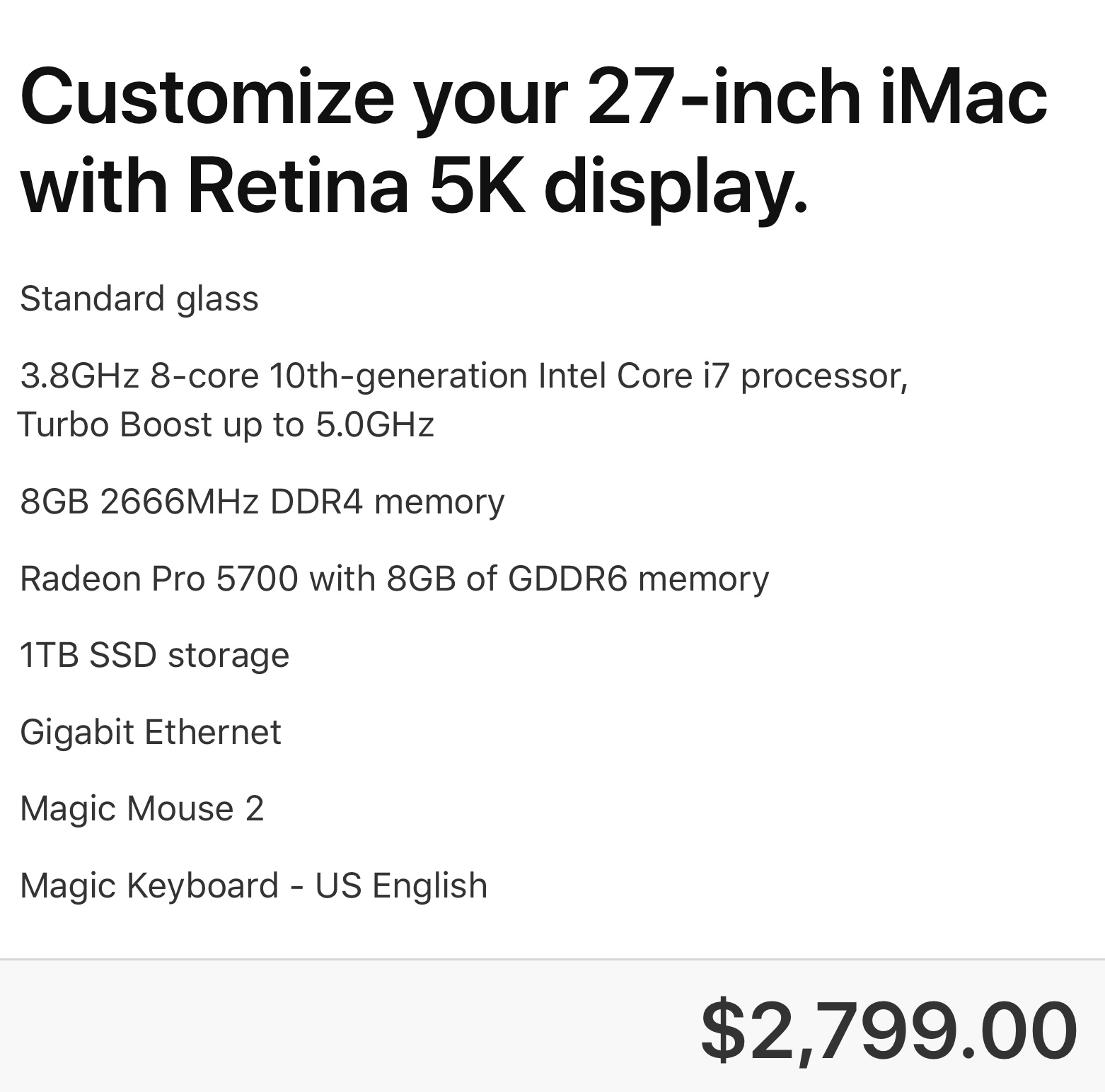This screenshot has height=1092, width=1105.
Task: Select the 1TB SSD storage line
Action: (x=155, y=655)
